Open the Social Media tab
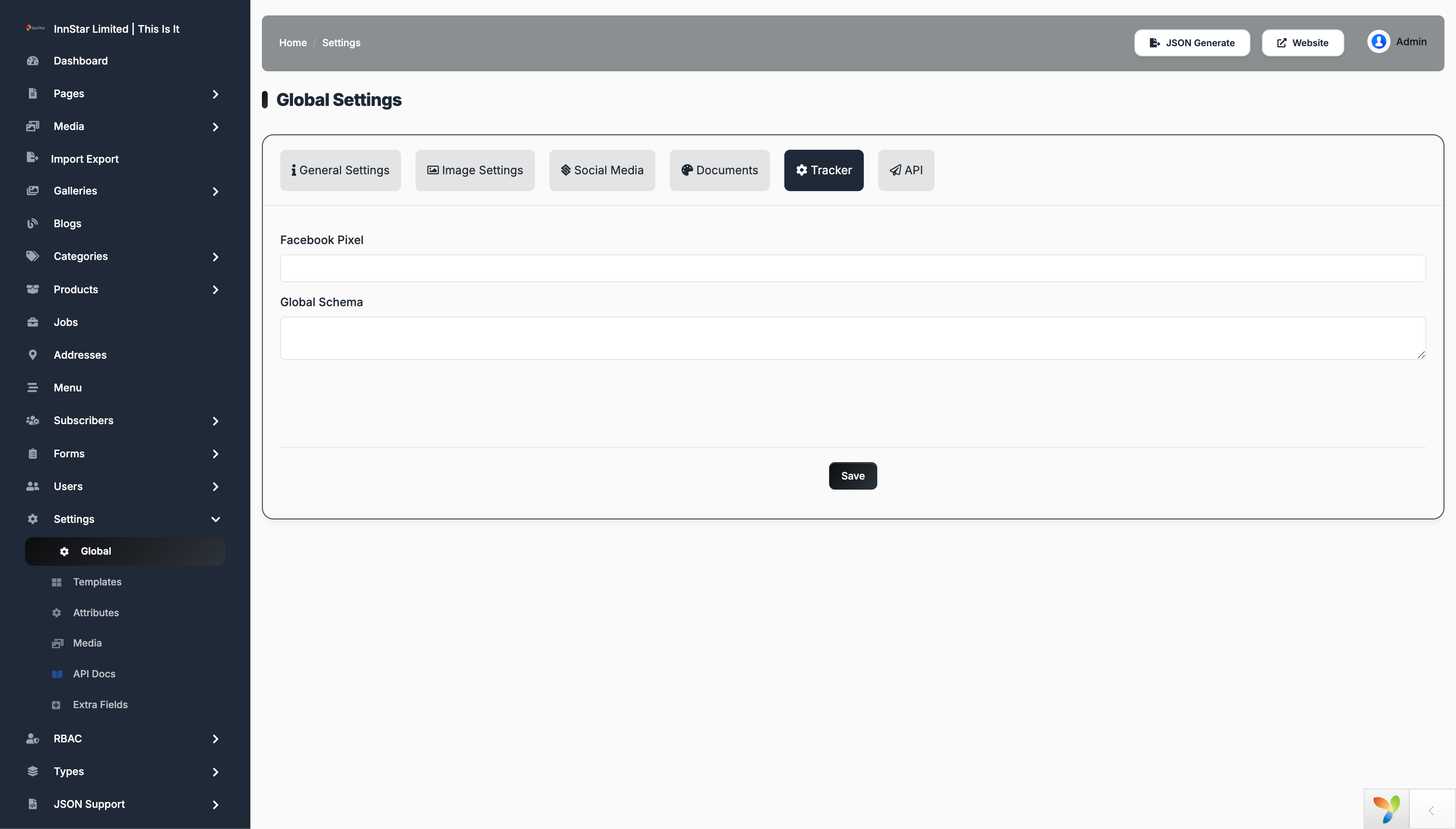1456x829 pixels. pos(602,170)
